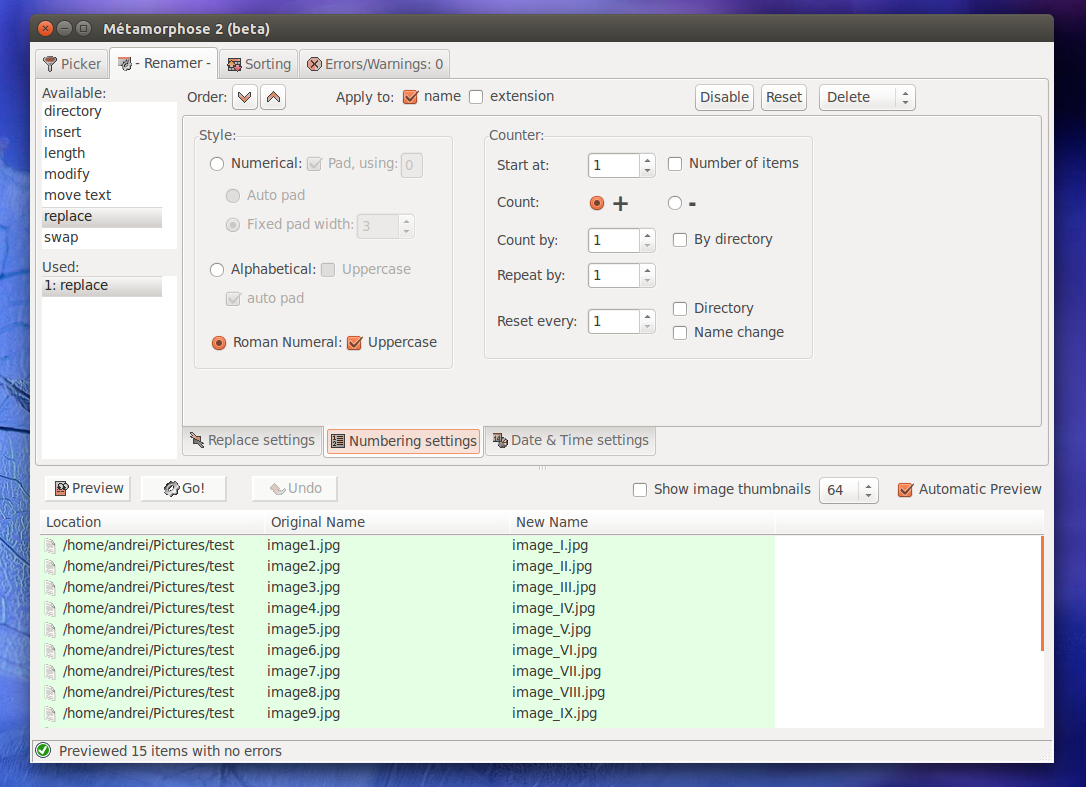Click file icon of image9.jpg row

[51, 714]
